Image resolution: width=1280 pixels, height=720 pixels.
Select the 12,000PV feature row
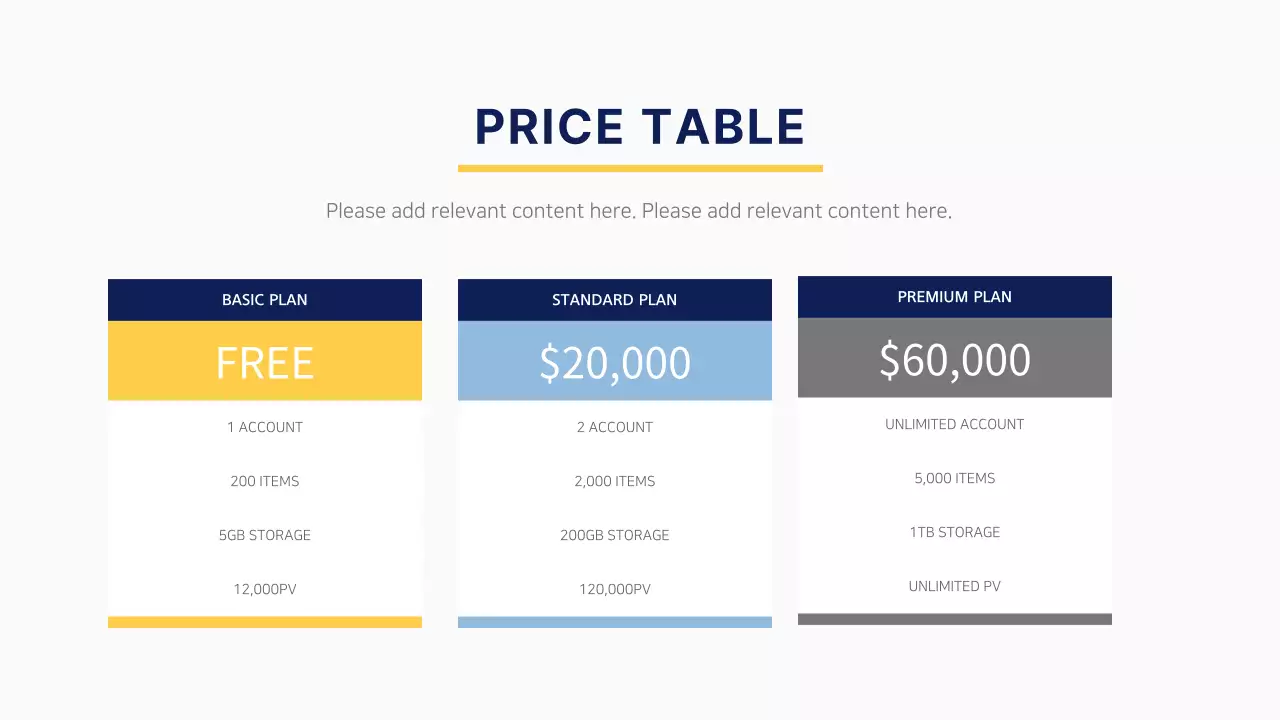click(265, 589)
